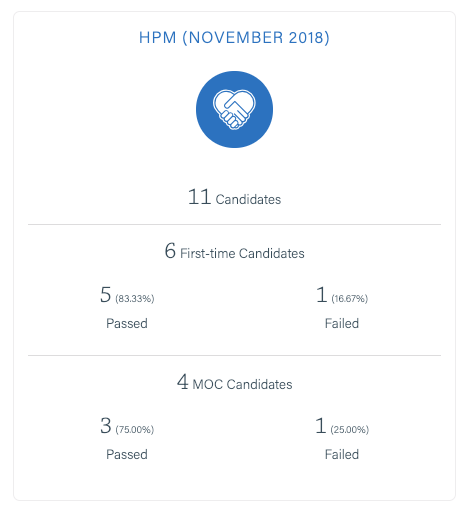Click the handshake heart icon
469x510 pixels.
234,109
